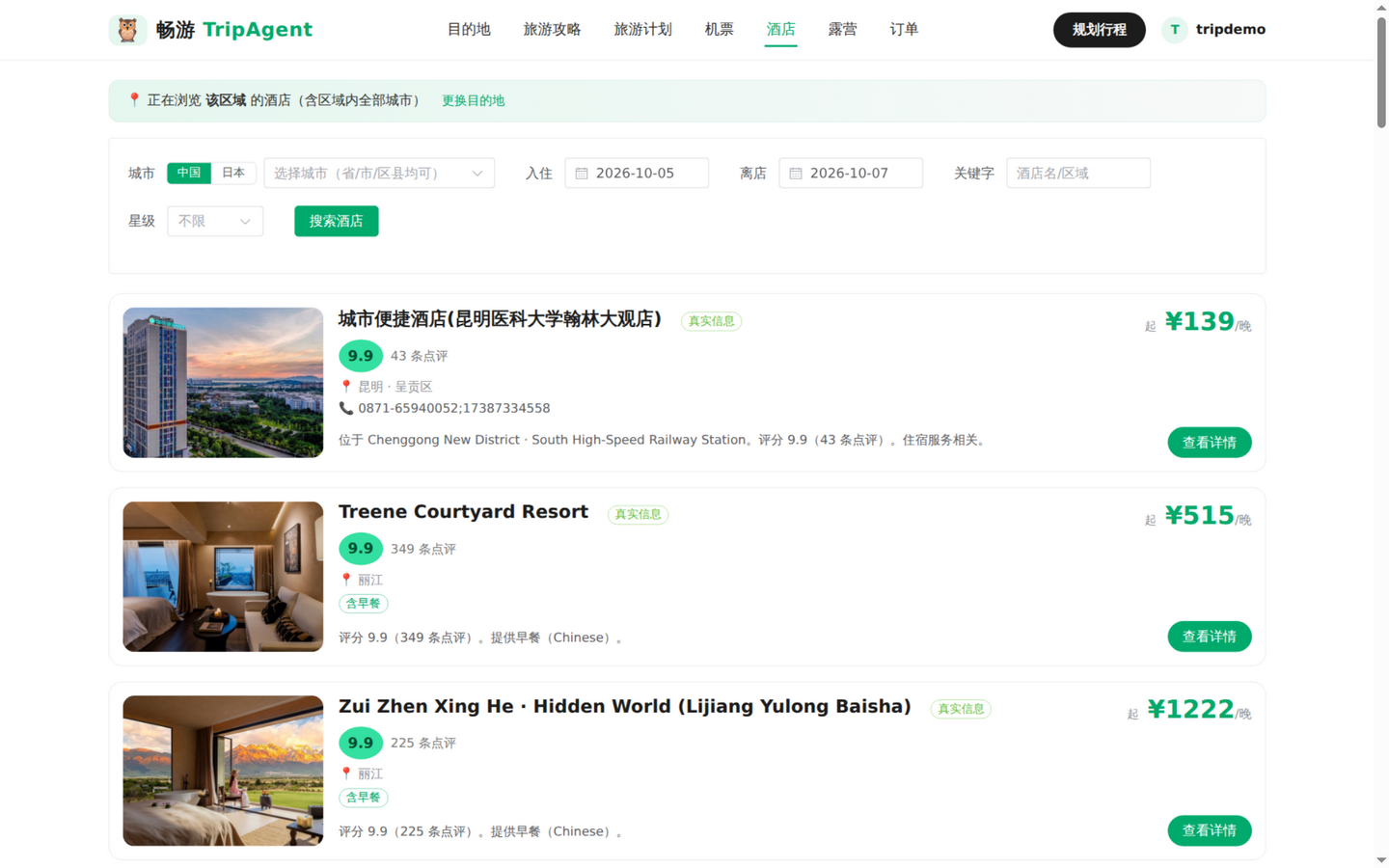This screenshot has height=868, width=1389.
Task: Open the 城市便捷酒店 building thumbnail
Action: coord(223,383)
